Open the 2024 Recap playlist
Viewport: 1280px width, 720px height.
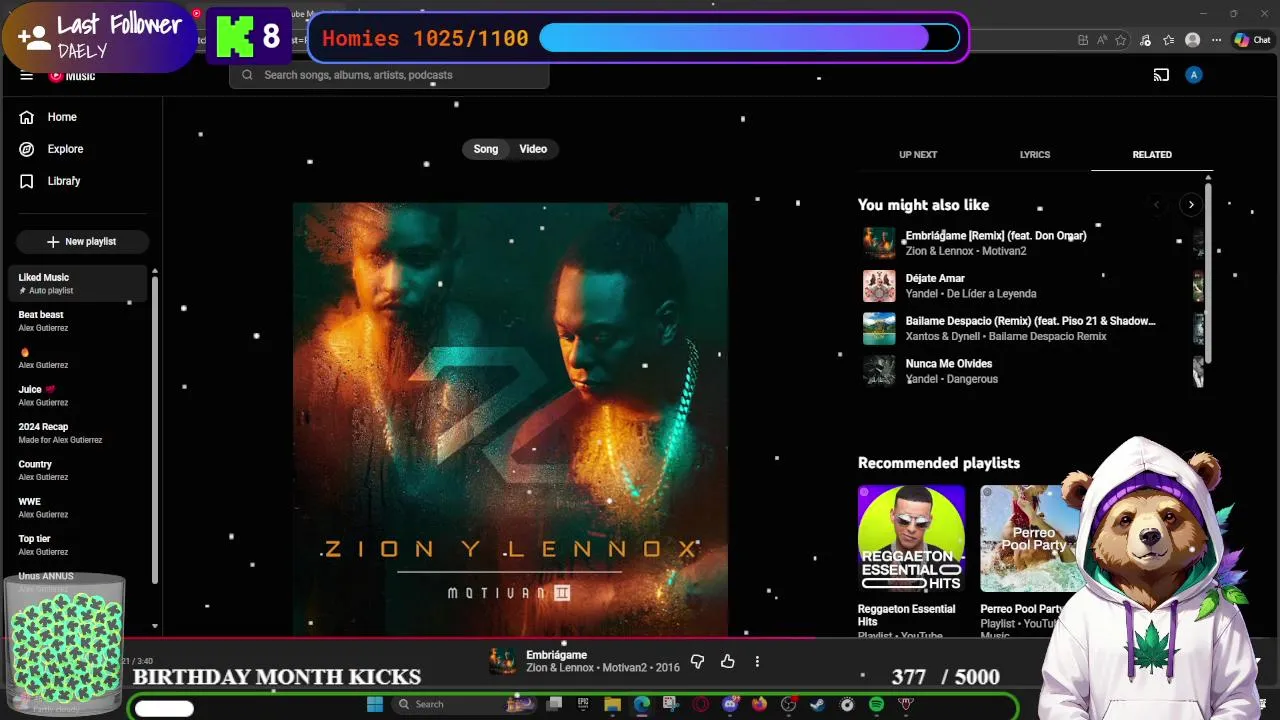tap(80, 433)
